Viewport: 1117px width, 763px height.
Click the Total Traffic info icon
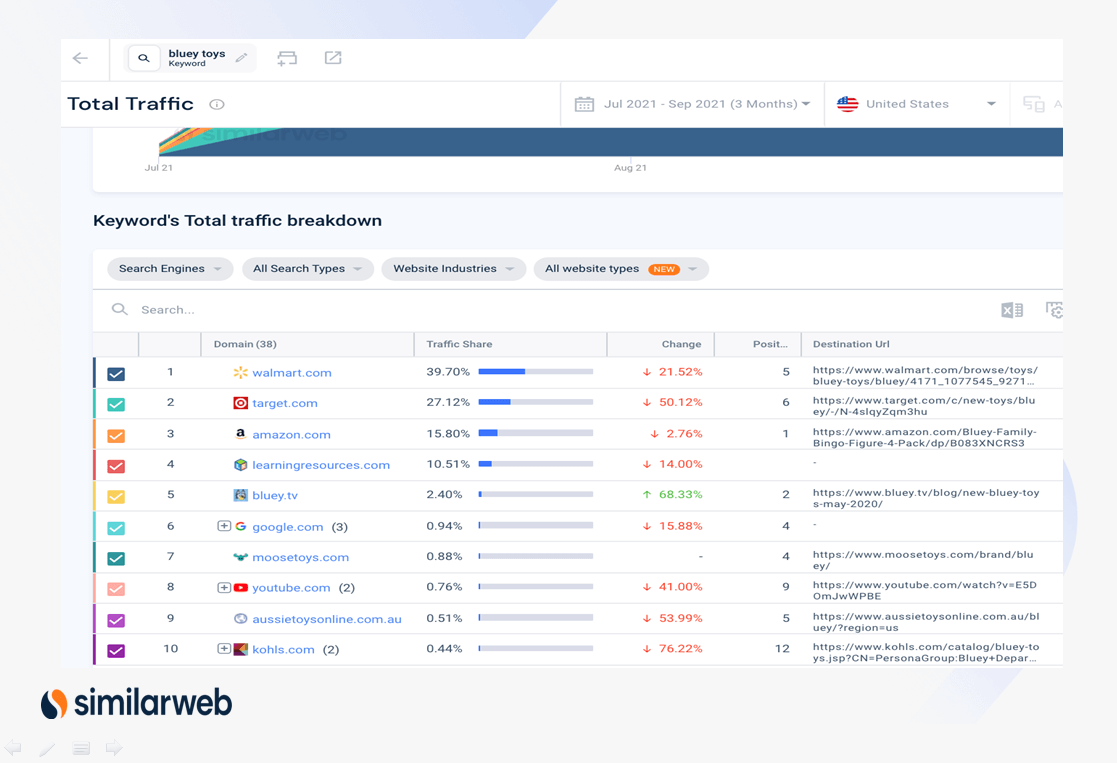(x=216, y=104)
